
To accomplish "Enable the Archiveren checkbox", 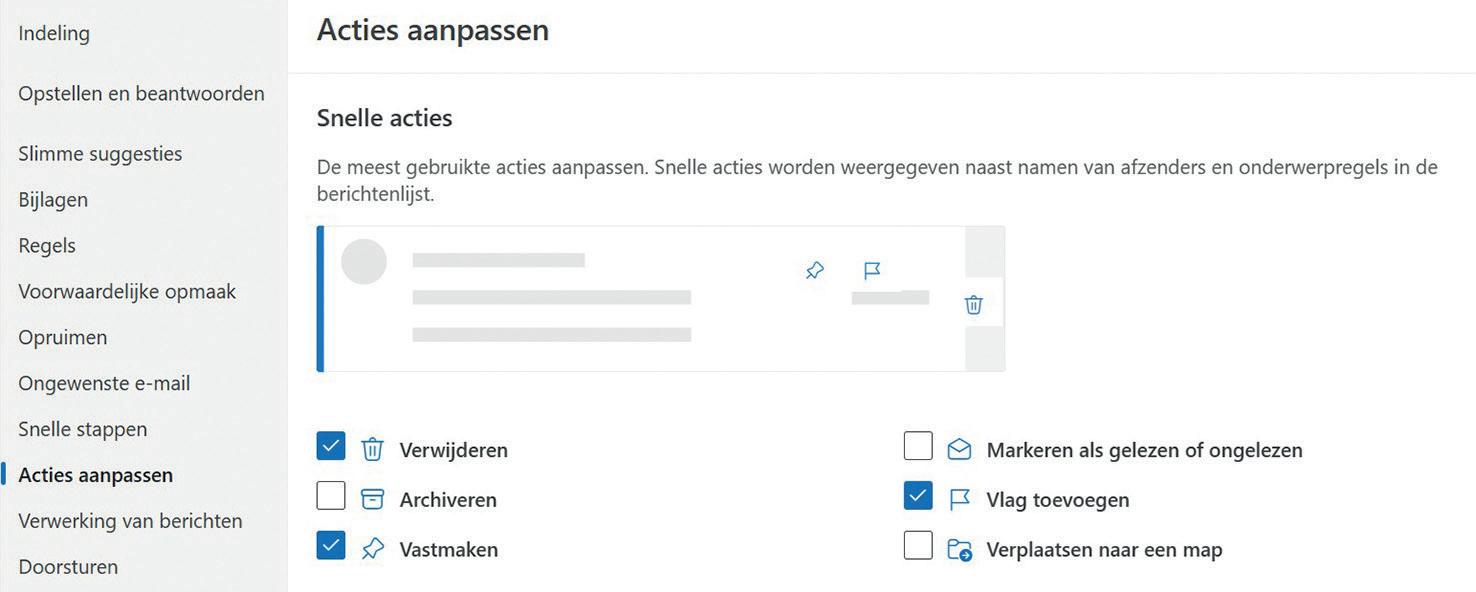I will click(331, 496).
